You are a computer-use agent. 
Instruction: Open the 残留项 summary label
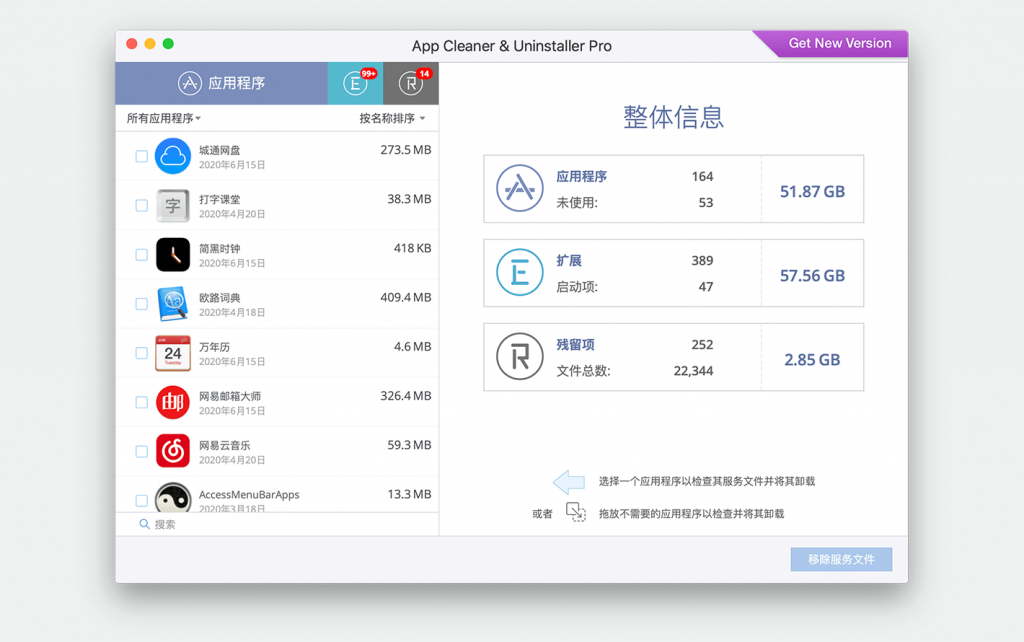(x=575, y=345)
